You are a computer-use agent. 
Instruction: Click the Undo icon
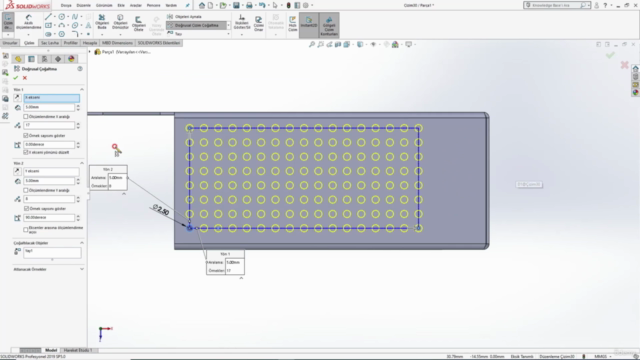(262, 5)
